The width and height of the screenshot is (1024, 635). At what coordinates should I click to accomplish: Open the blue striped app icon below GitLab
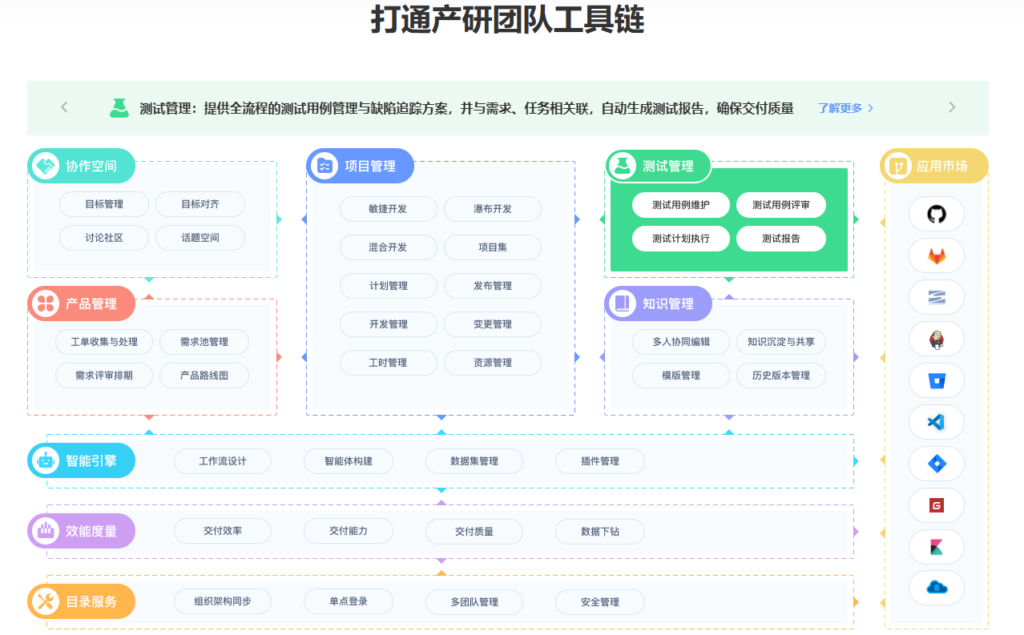(936, 298)
